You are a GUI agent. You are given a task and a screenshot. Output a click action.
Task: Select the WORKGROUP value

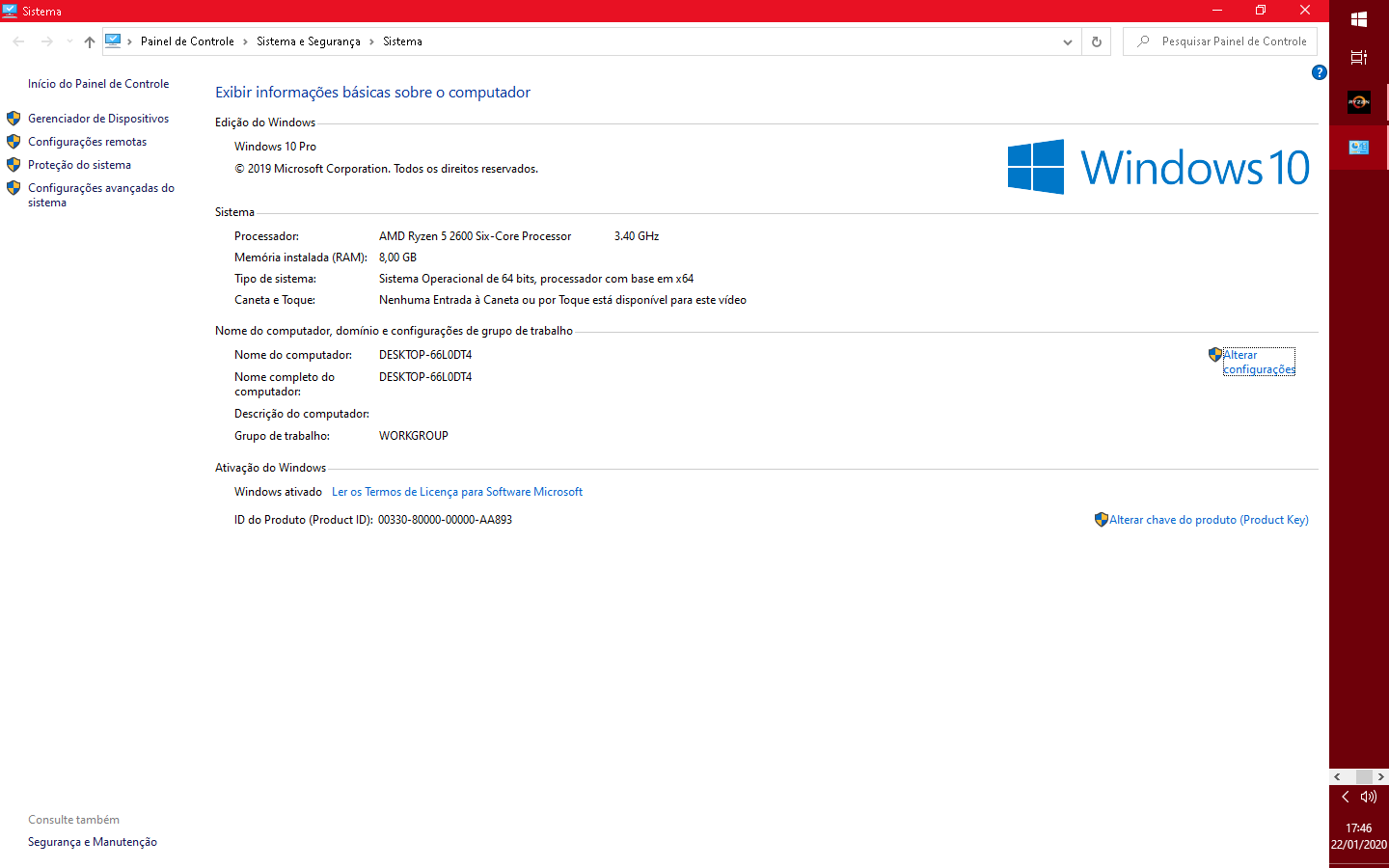414,436
